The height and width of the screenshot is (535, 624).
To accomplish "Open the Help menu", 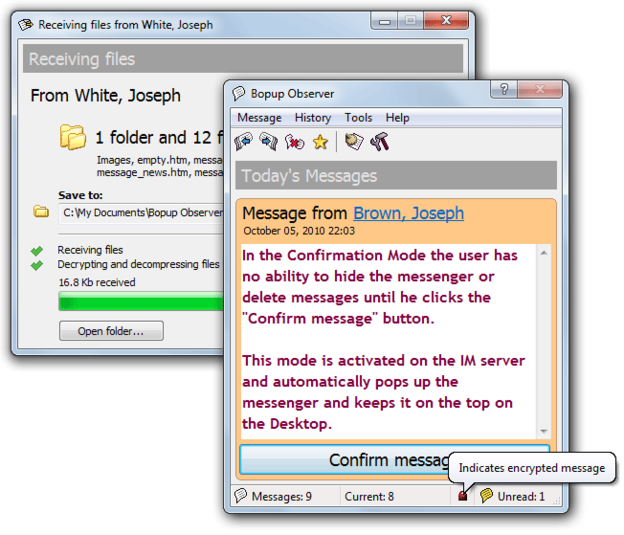I will (397, 117).
